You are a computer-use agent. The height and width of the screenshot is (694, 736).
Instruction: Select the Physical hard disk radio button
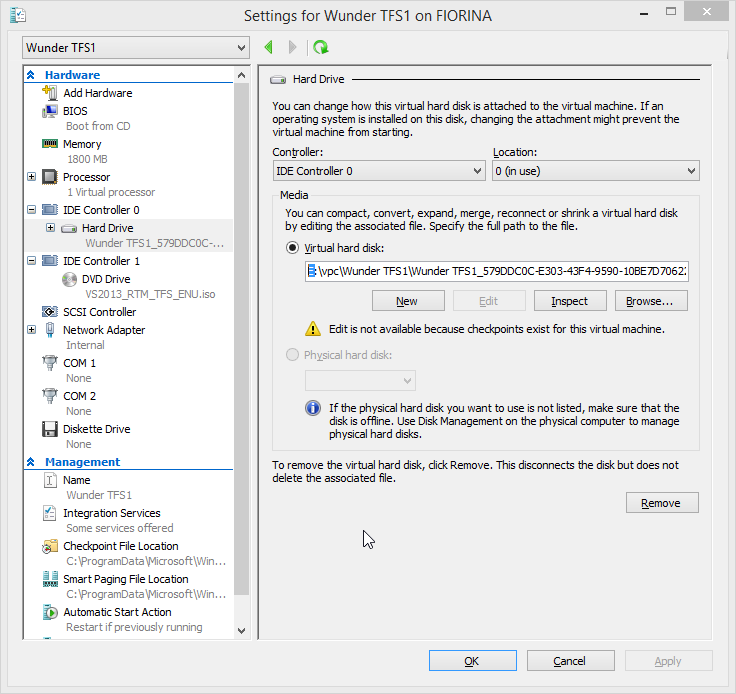click(x=292, y=355)
